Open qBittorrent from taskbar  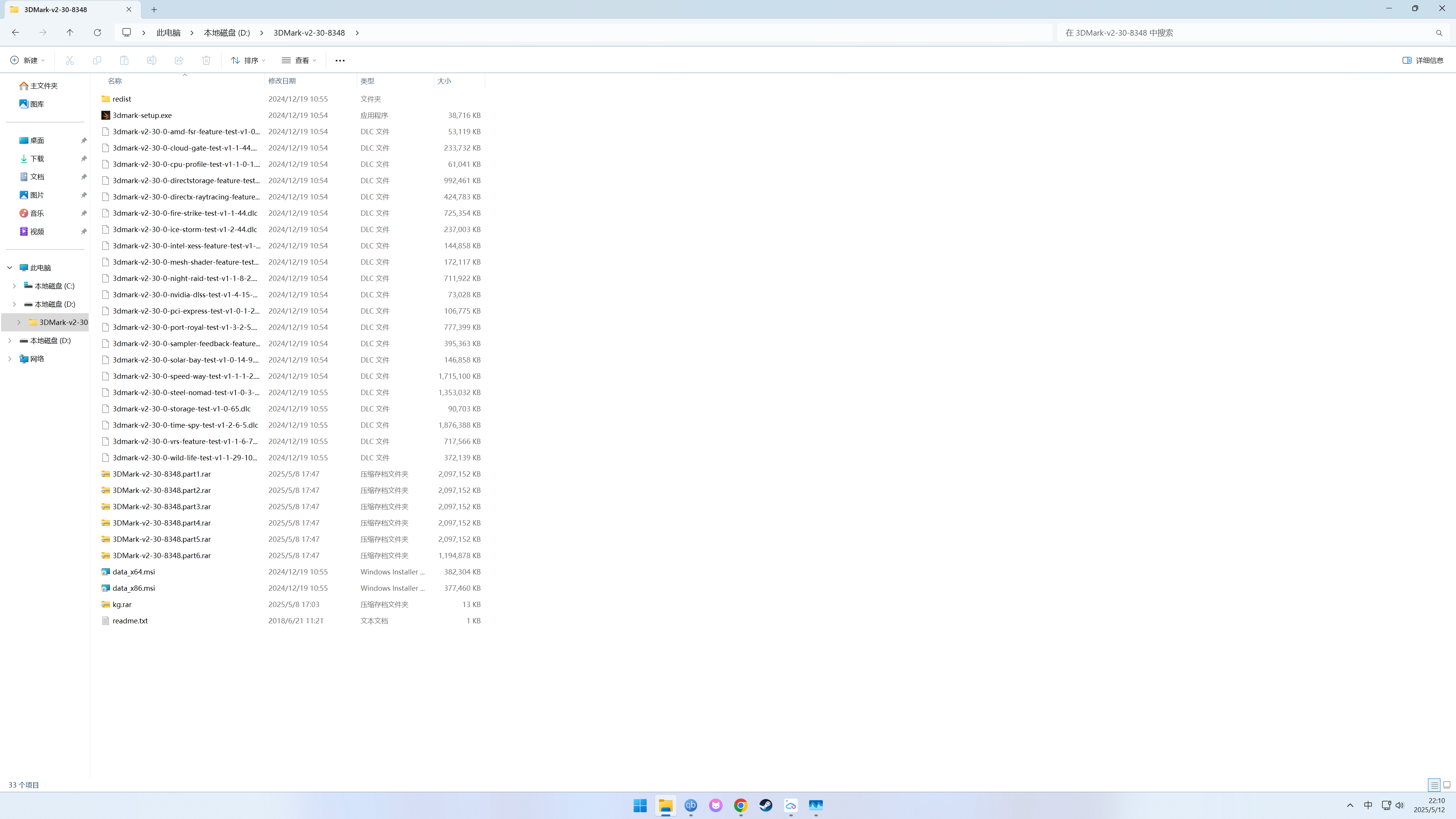point(691,805)
